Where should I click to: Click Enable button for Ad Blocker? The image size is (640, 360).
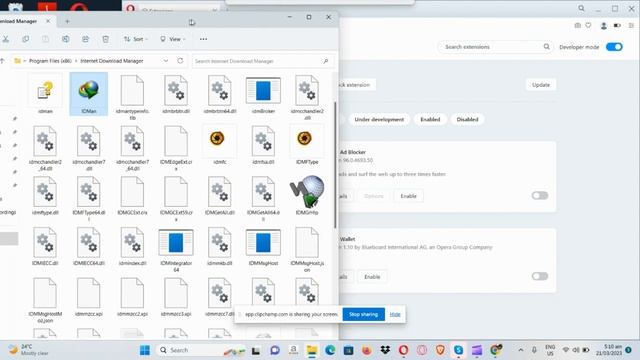(x=409, y=196)
